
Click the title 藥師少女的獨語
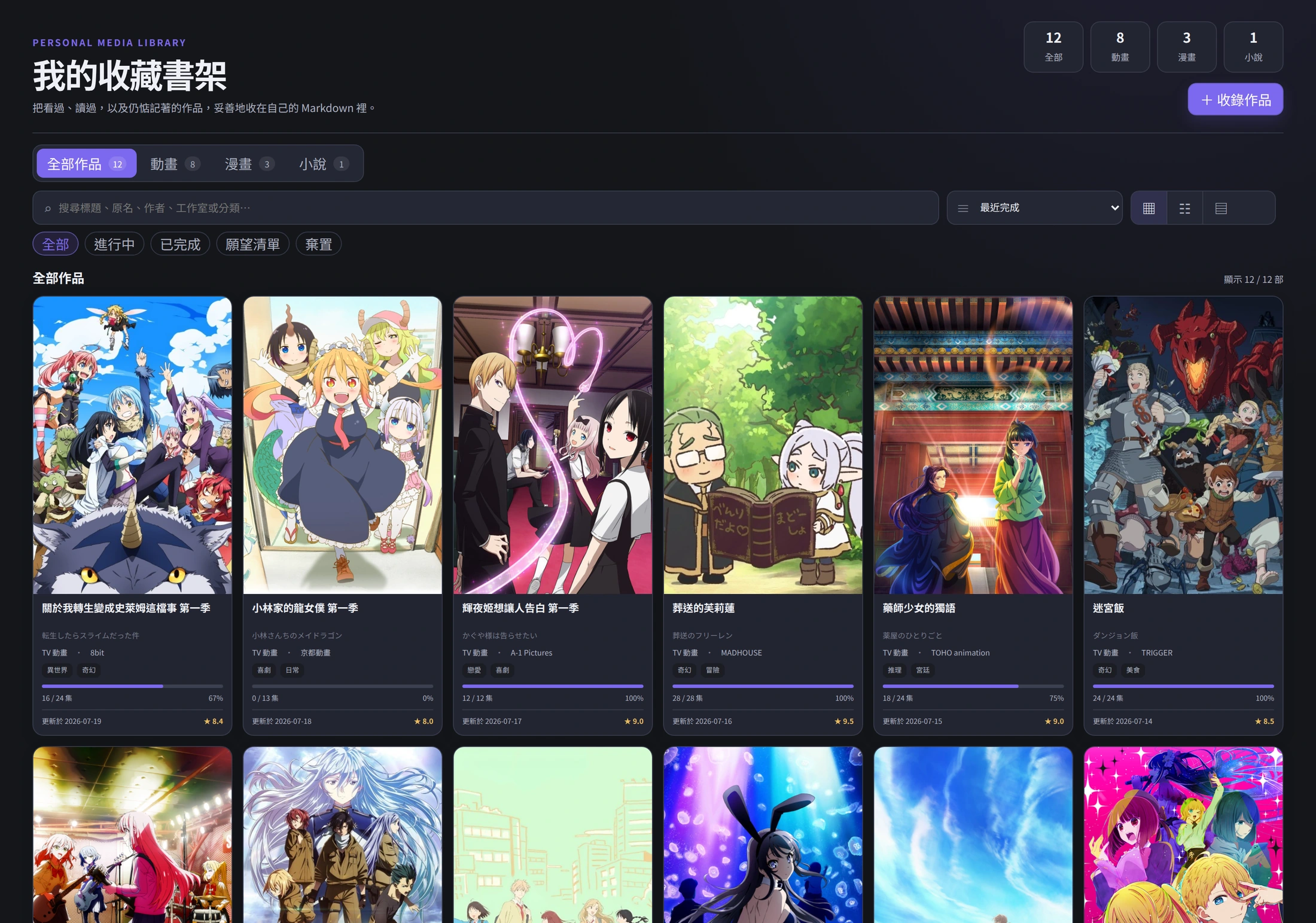pyautogui.click(x=919, y=608)
